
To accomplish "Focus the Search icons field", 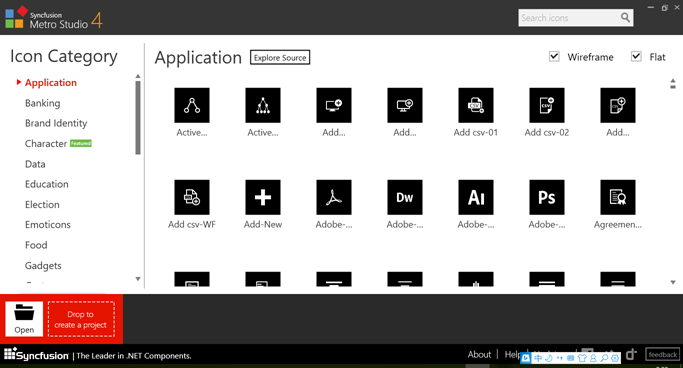I will coord(569,18).
